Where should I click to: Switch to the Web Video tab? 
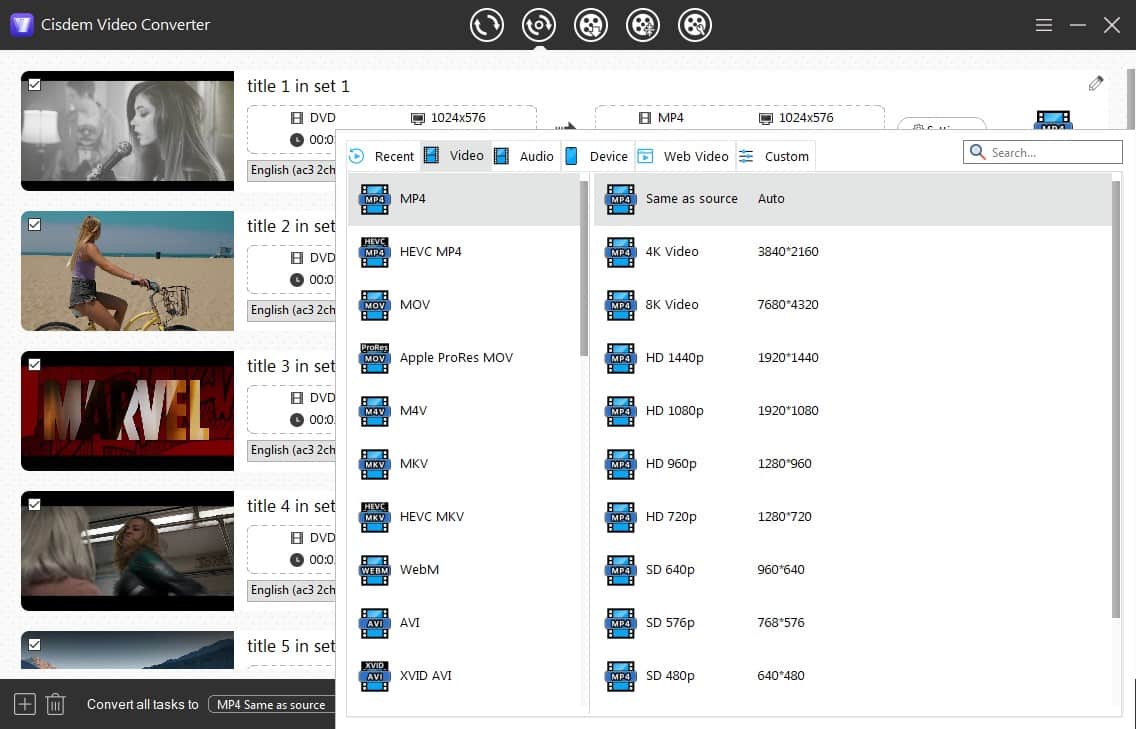click(x=684, y=156)
